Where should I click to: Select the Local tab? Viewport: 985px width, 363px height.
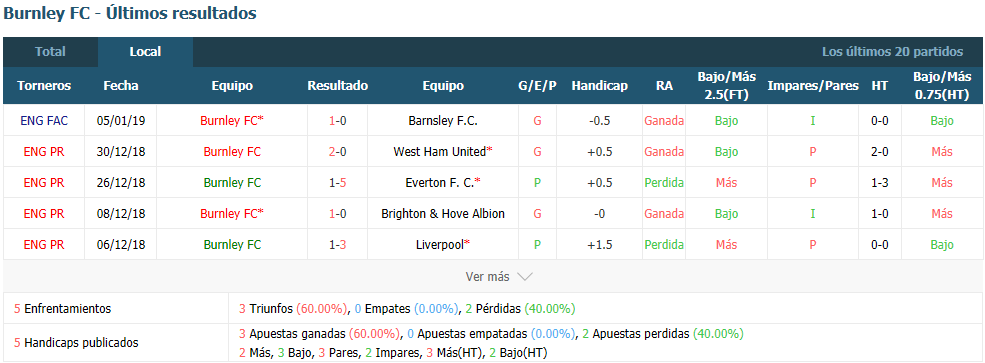tap(145, 52)
